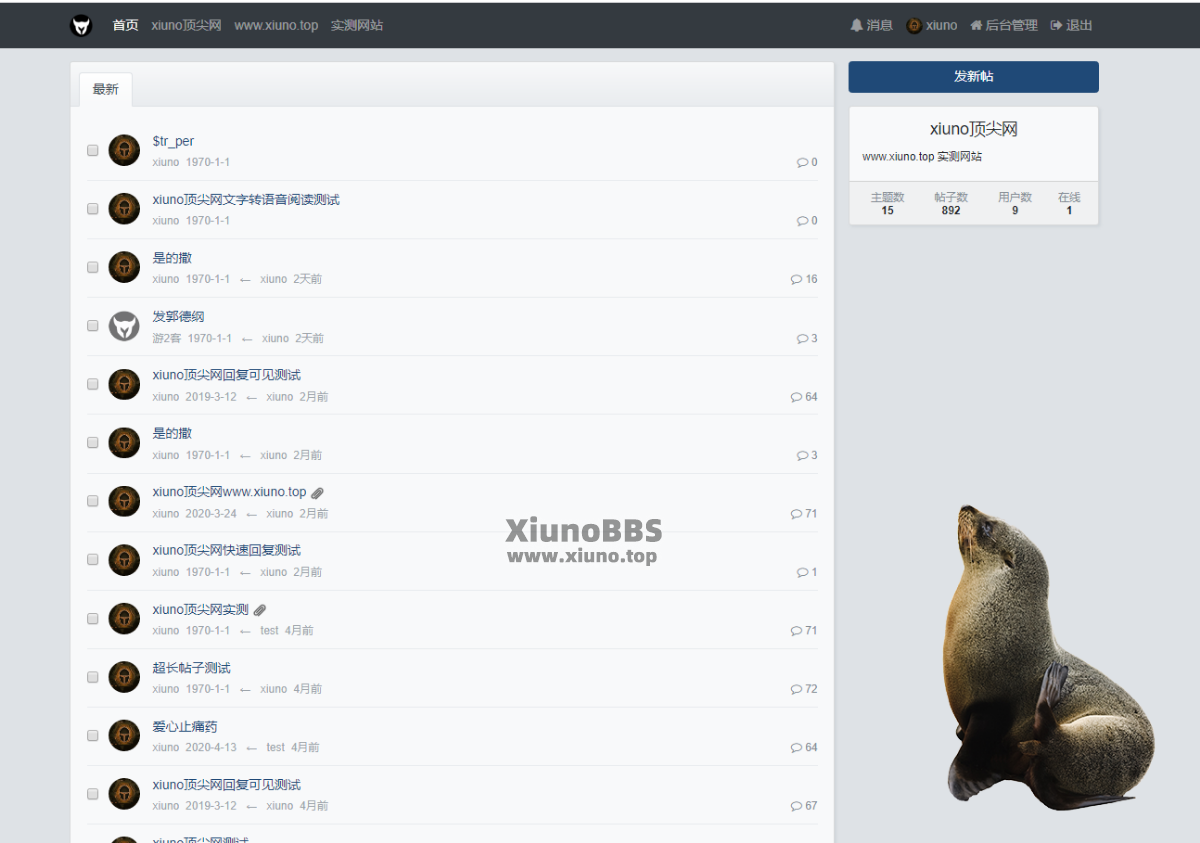Screen dimensions: 1200x843
Task: Open thread xiuno顶尖网快速回复测试
Action: coord(226,551)
